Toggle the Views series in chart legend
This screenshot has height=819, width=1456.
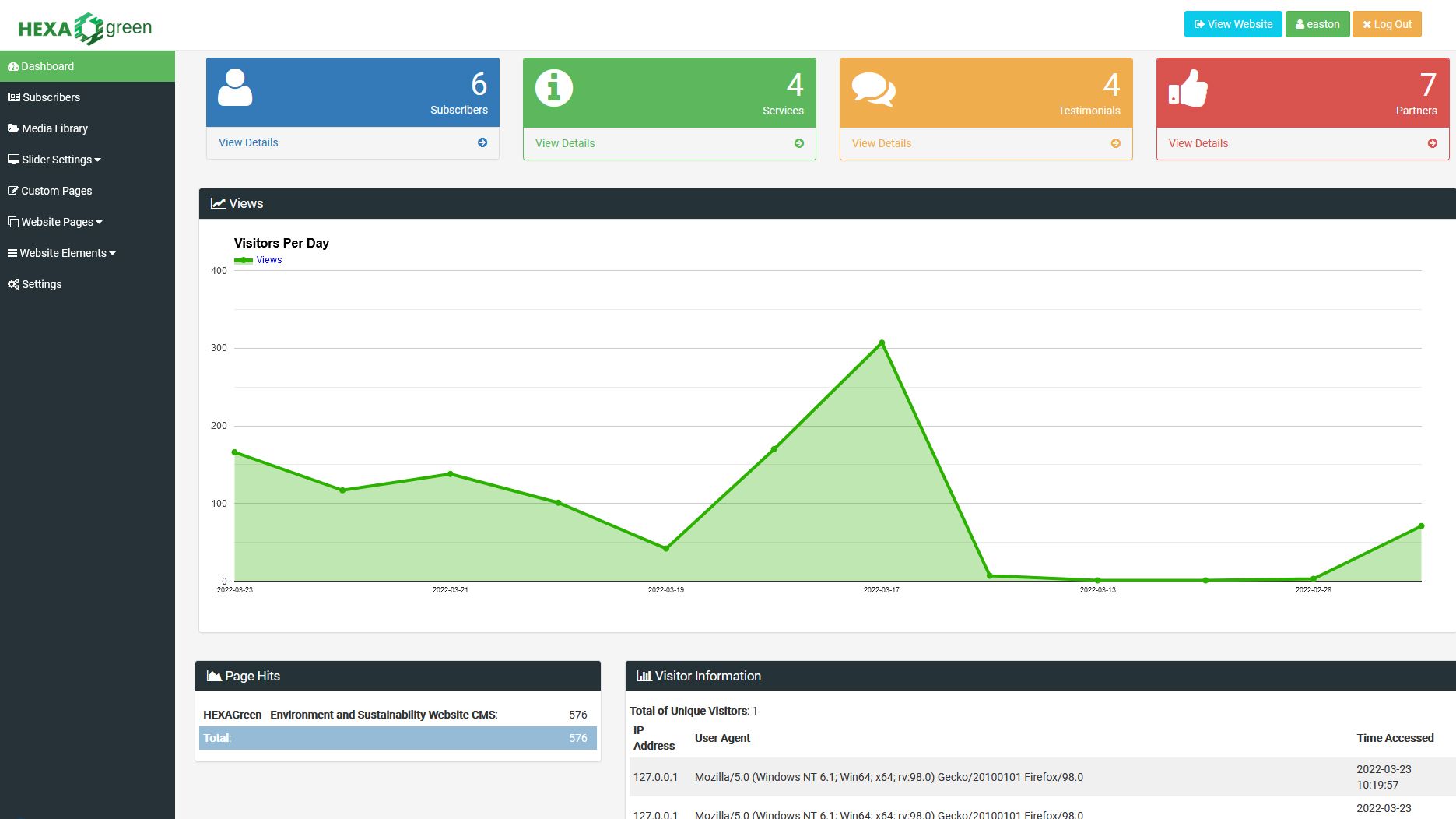(x=259, y=260)
